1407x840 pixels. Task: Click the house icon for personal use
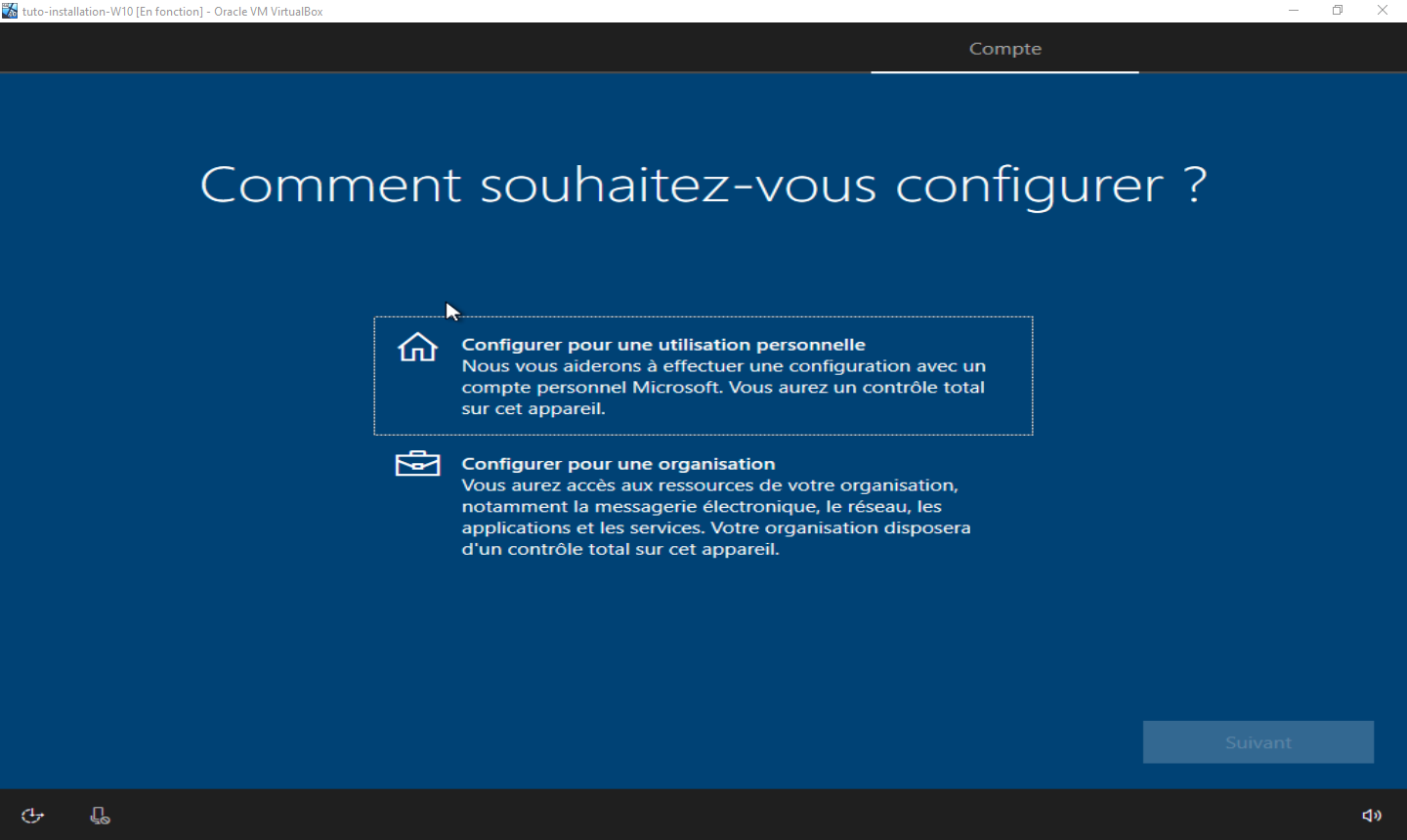417,347
